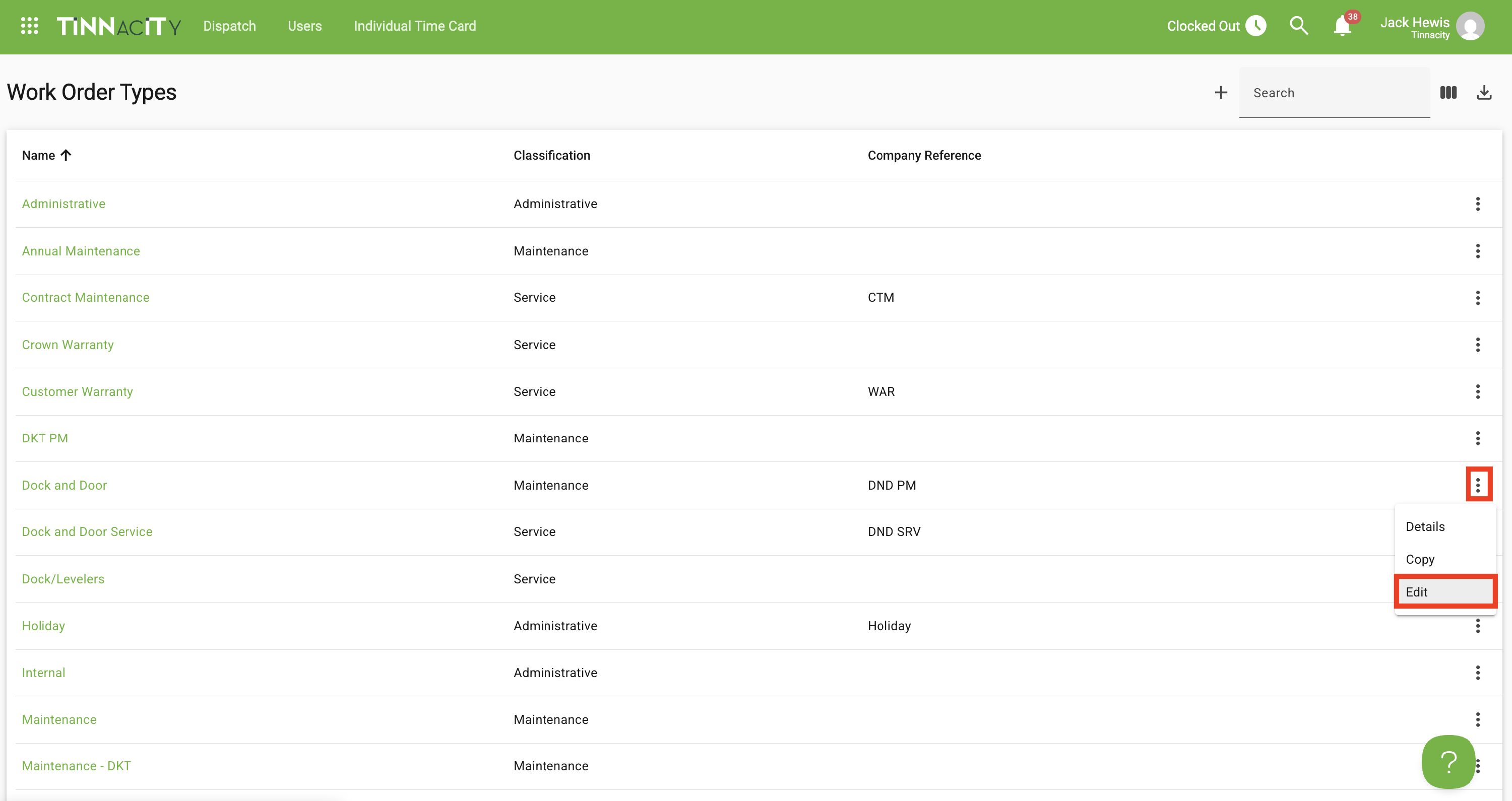
Task: Open help question mark bubble
Action: [x=1448, y=762]
